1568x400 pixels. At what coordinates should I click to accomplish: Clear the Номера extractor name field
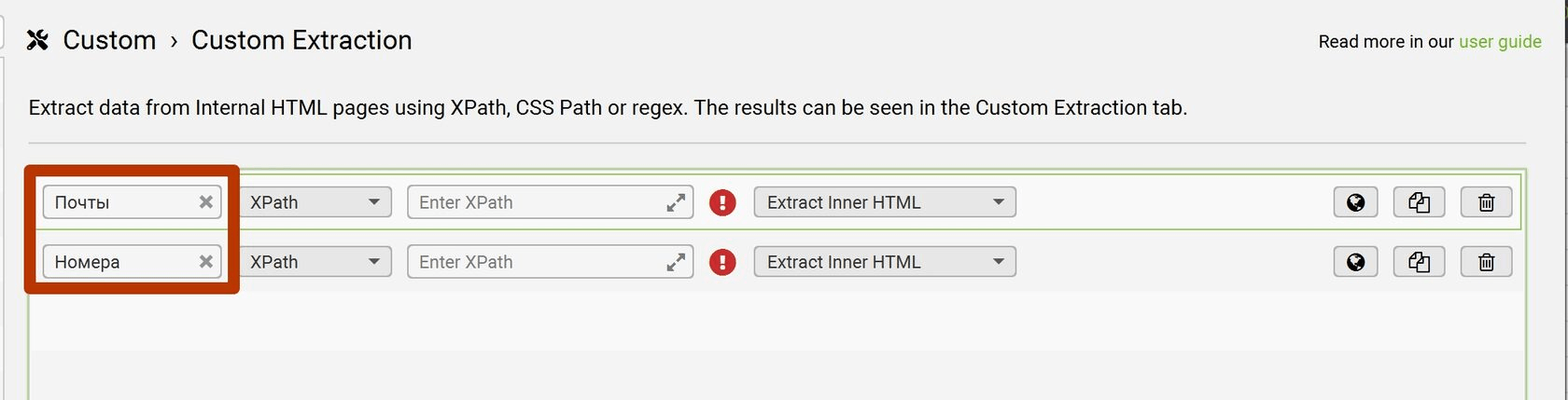pyautogui.click(x=206, y=262)
